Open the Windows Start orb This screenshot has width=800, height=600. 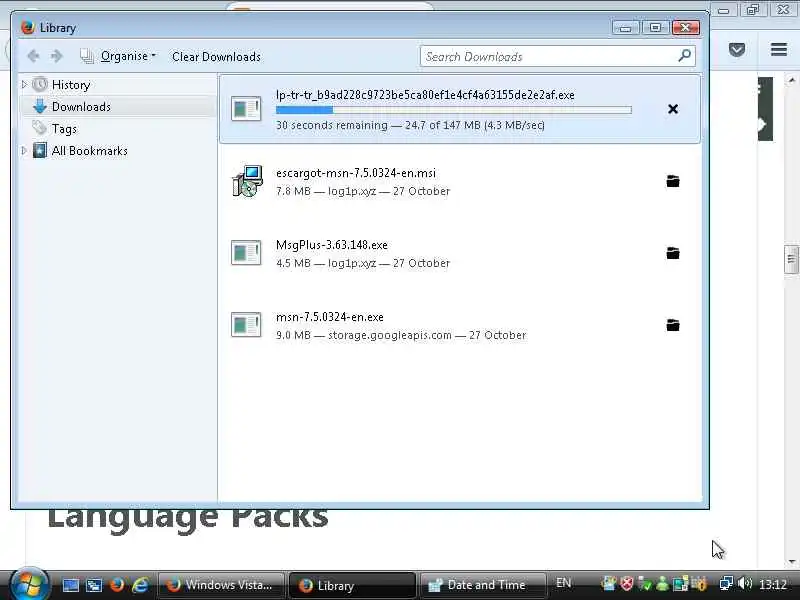pyautogui.click(x=29, y=585)
